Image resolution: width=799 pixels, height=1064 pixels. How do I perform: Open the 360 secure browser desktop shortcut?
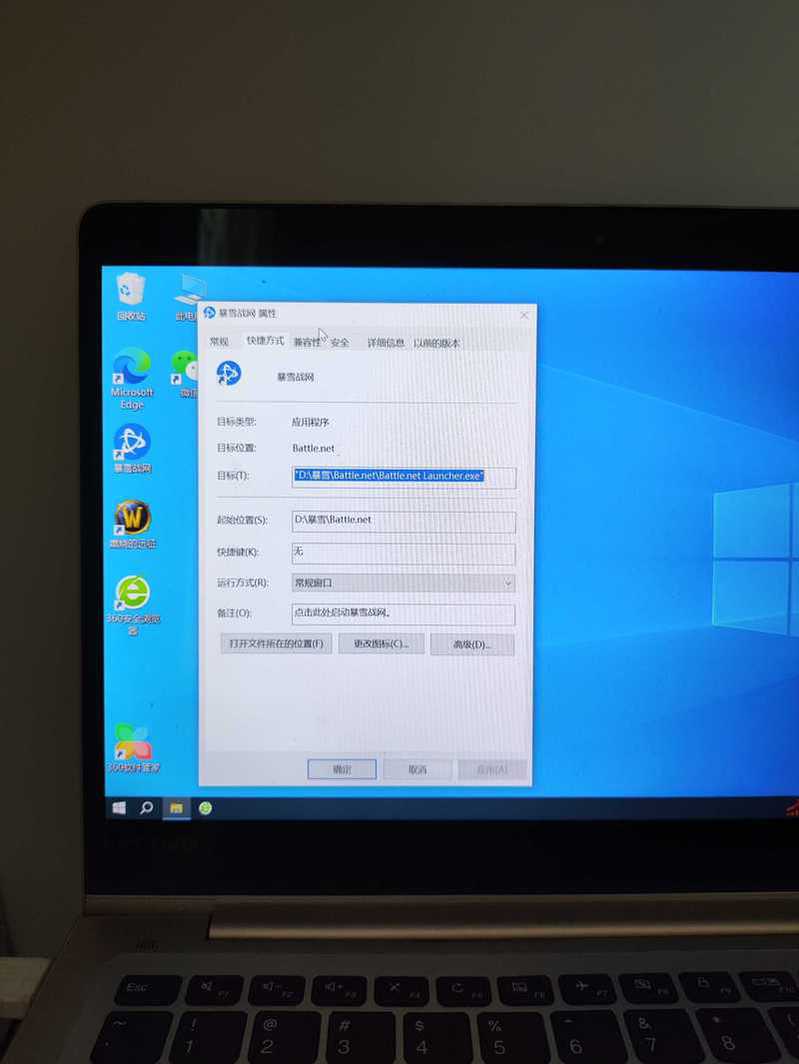pyautogui.click(x=133, y=605)
